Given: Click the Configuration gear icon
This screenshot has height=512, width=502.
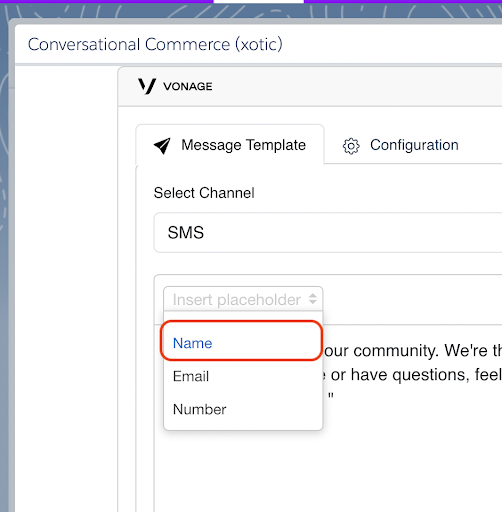Looking at the screenshot, I should [x=351, y=146].
